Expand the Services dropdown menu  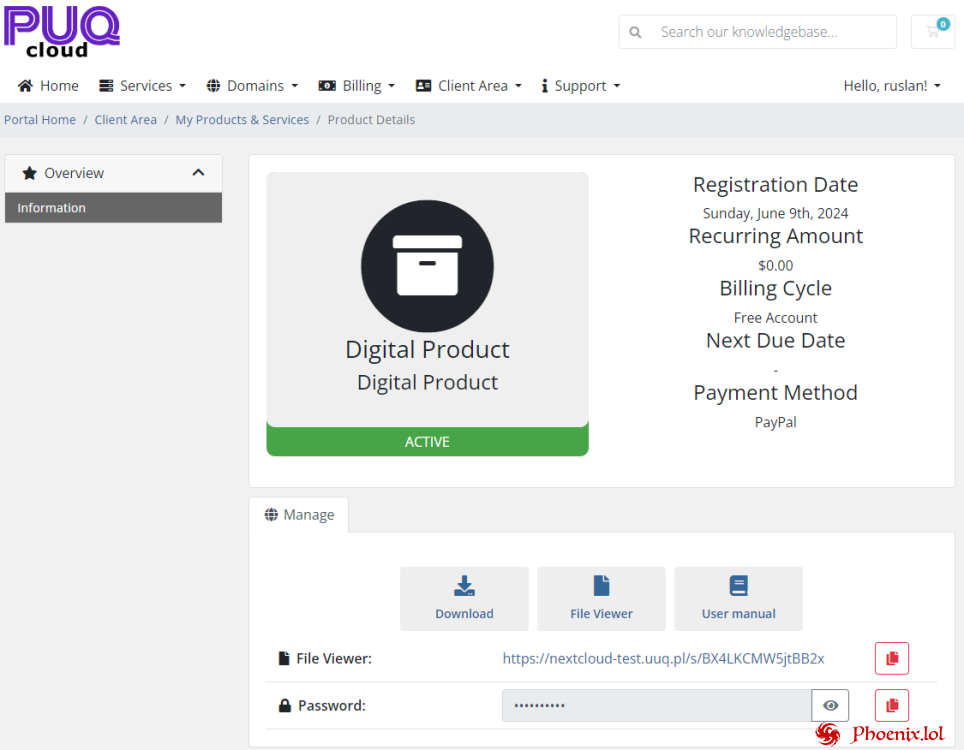pyautogui.click(x=142, y=85)
